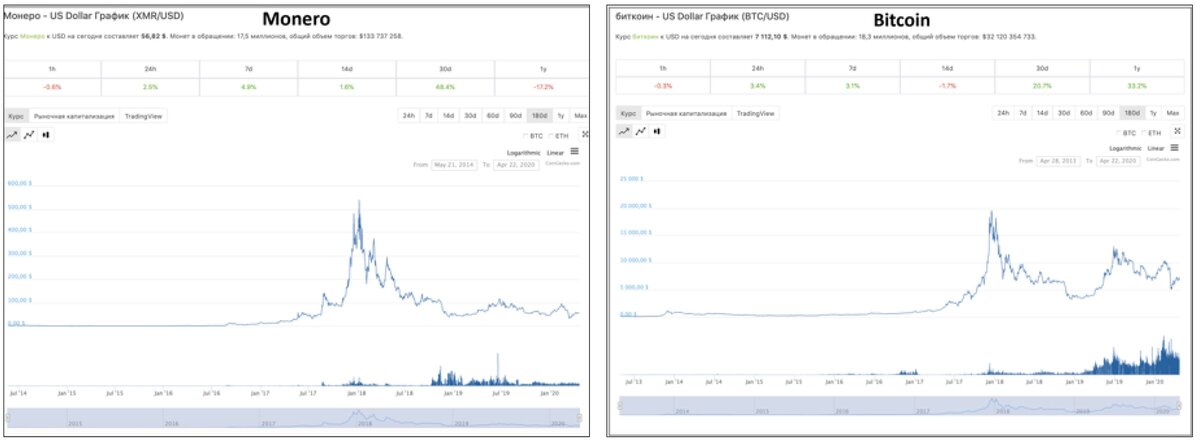Image resolution: width=1200 pixels, height=444 pixels.
Task: Switch Bitcoin chart to candlestick icon
Action: click(x=656, y=131)
